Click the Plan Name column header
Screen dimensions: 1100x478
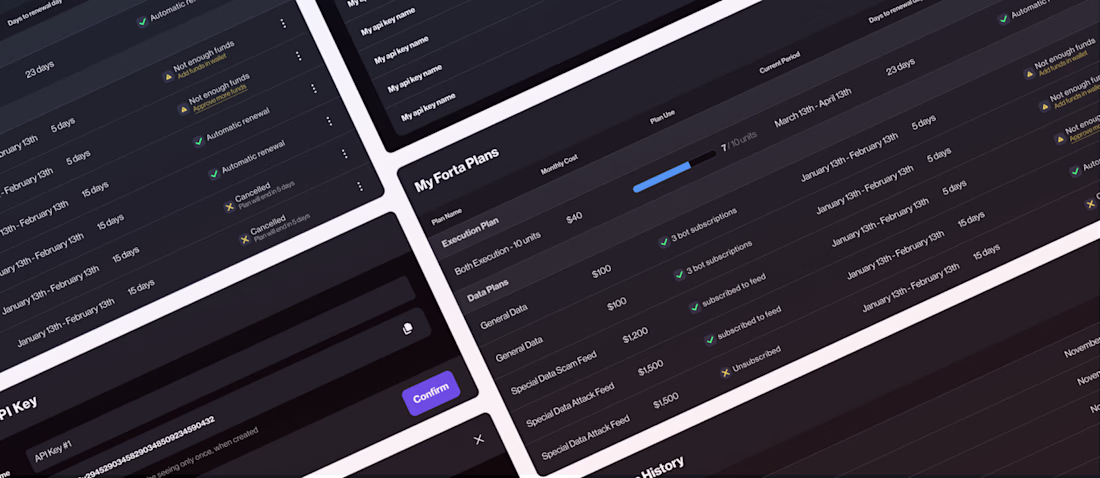click(x=446, y=215)
